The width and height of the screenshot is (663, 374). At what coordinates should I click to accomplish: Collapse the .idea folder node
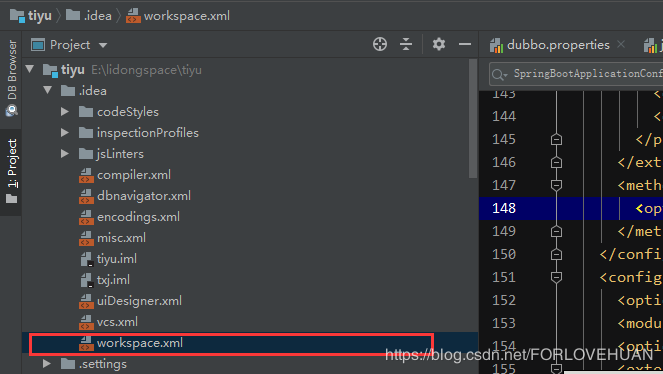pos(47,90)
